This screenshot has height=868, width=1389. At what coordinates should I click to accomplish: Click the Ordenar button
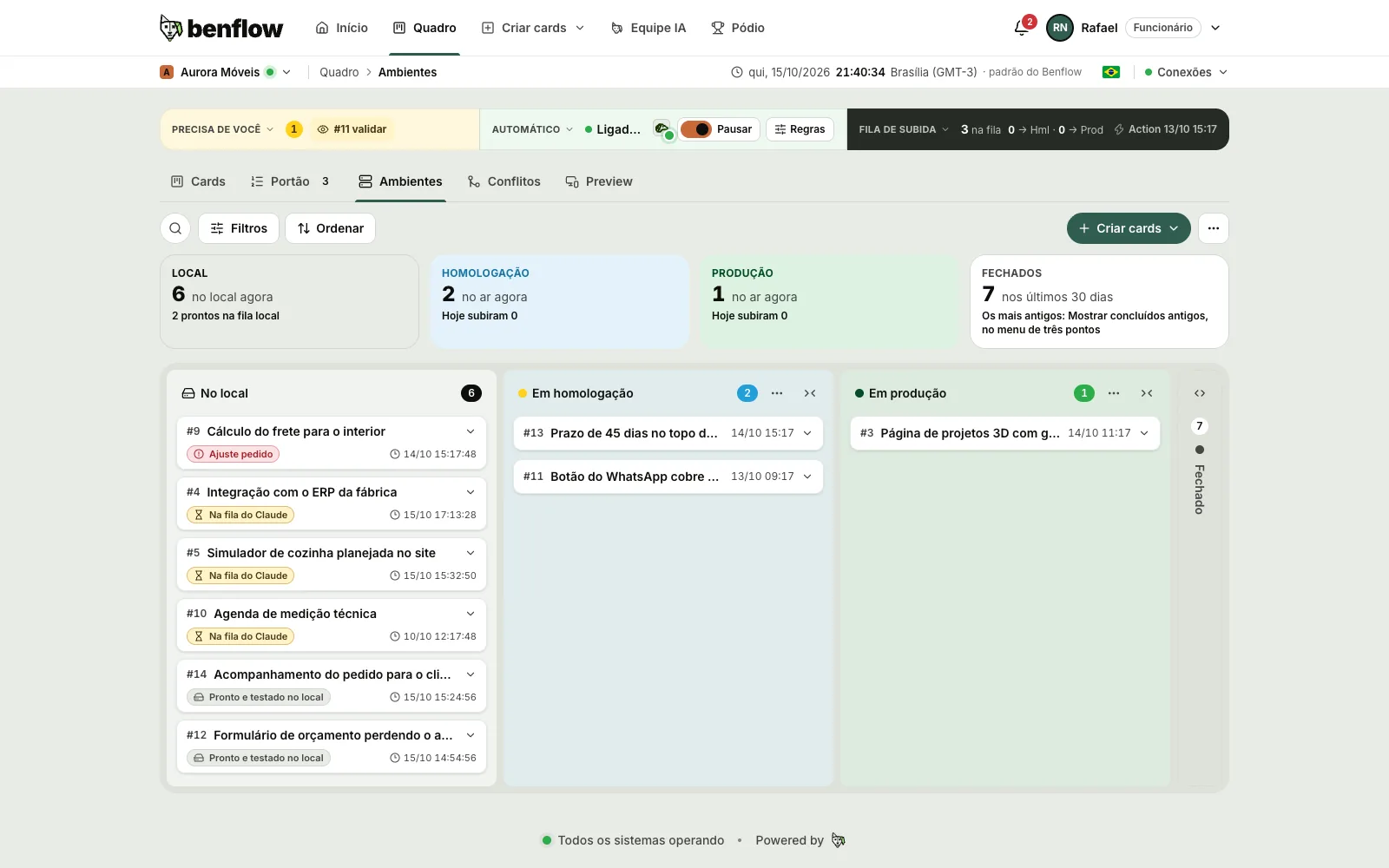330,228
